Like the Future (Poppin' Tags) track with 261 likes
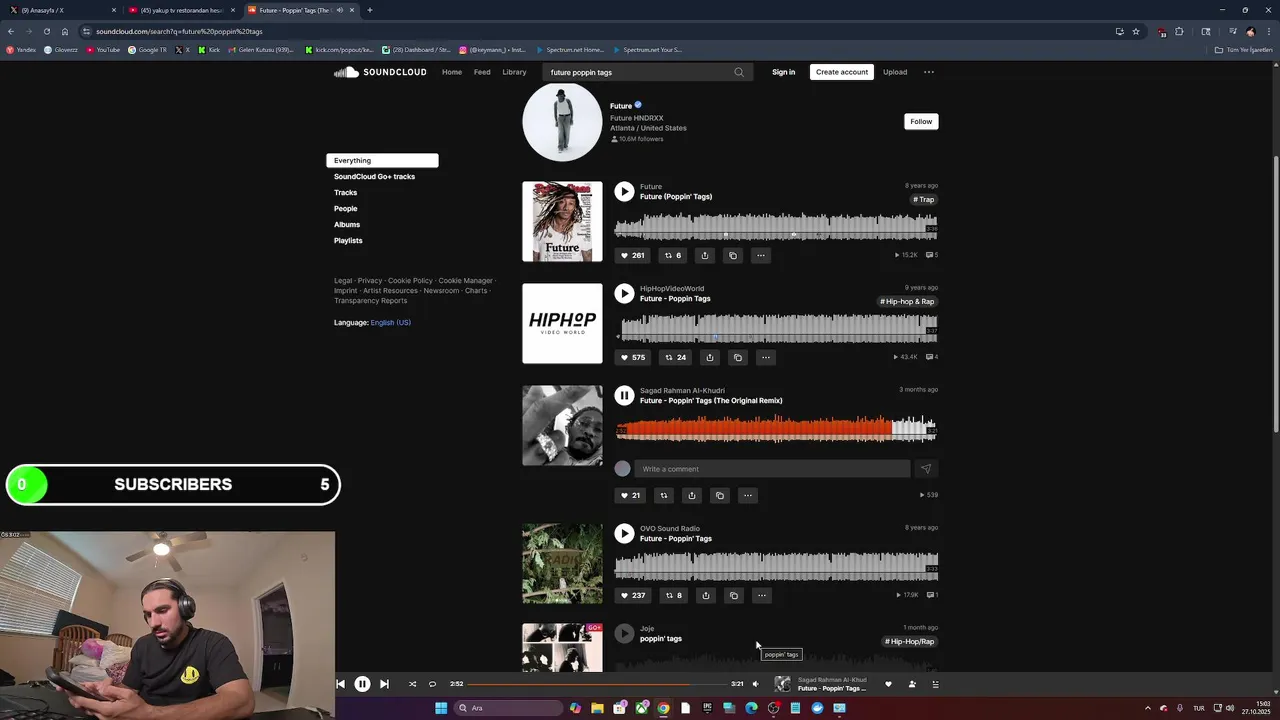The image size is (1280, 720). (x=632, y=255)
